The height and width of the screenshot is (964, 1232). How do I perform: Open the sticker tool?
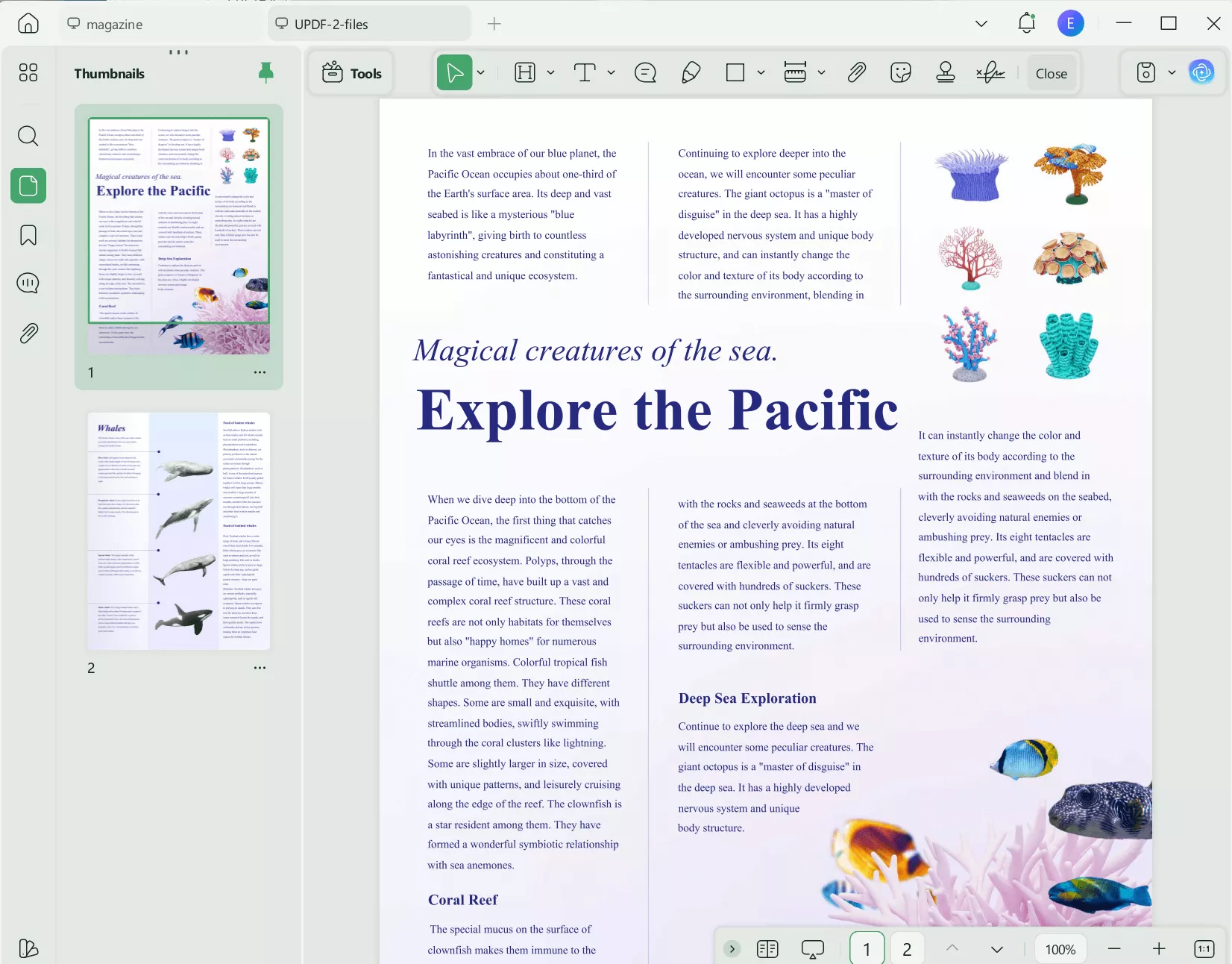(901, 73)
